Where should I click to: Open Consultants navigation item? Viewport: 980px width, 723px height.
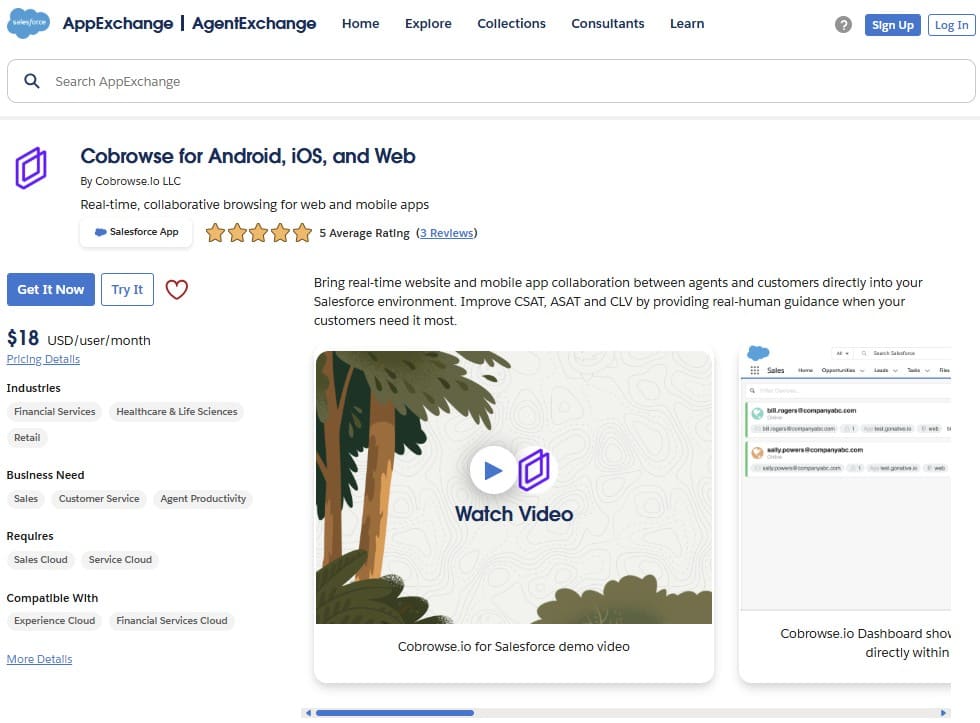(608, 24)
